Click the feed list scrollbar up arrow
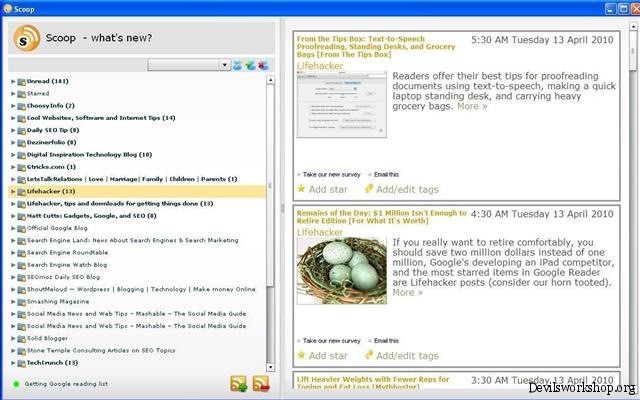 [270, 80]
